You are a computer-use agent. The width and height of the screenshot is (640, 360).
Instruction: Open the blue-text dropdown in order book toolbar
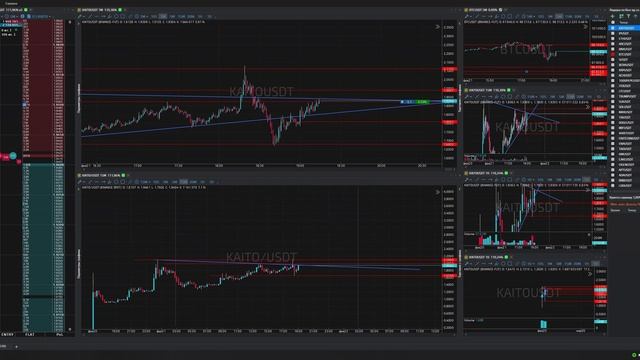coord(41,16)
